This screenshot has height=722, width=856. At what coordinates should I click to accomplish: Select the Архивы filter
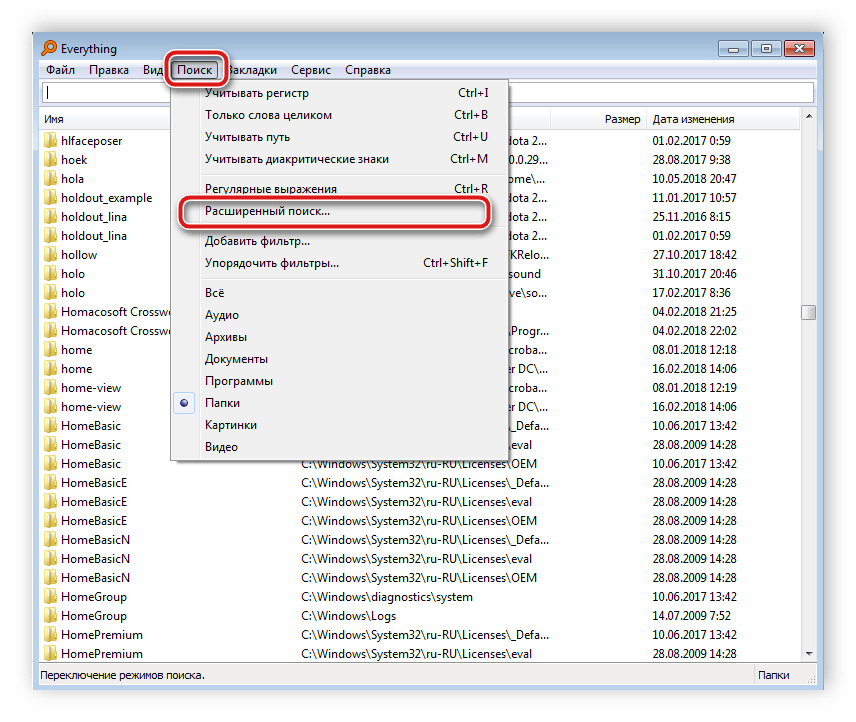(340, 337)
